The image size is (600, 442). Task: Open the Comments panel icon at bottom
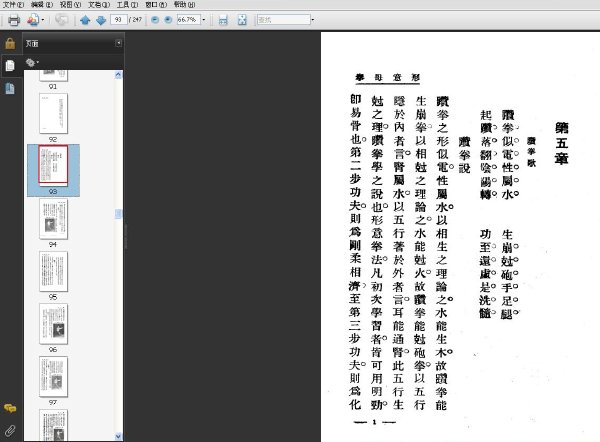[x=10, y=408]
